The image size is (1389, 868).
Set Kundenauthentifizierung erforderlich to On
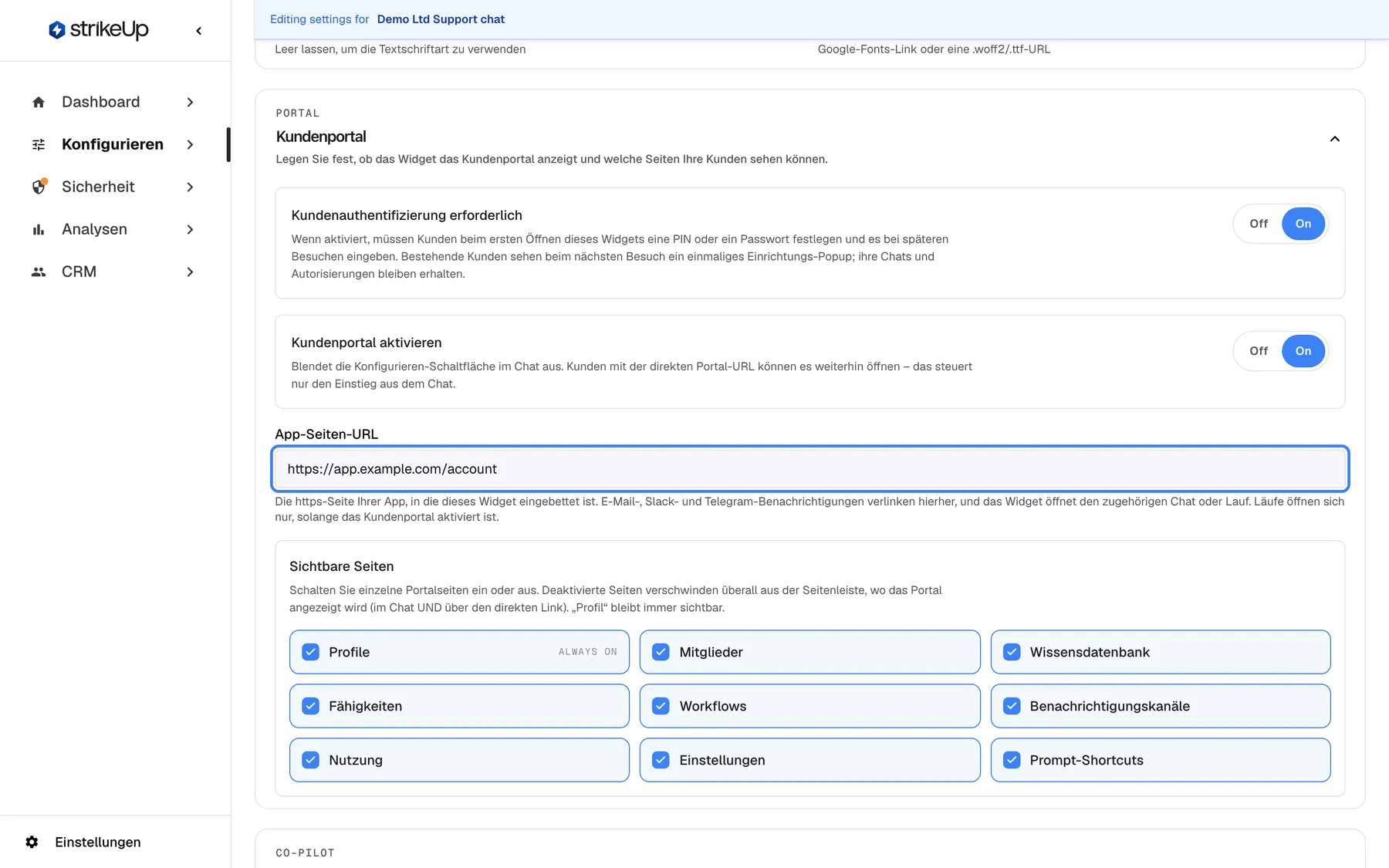point(1303,224)
